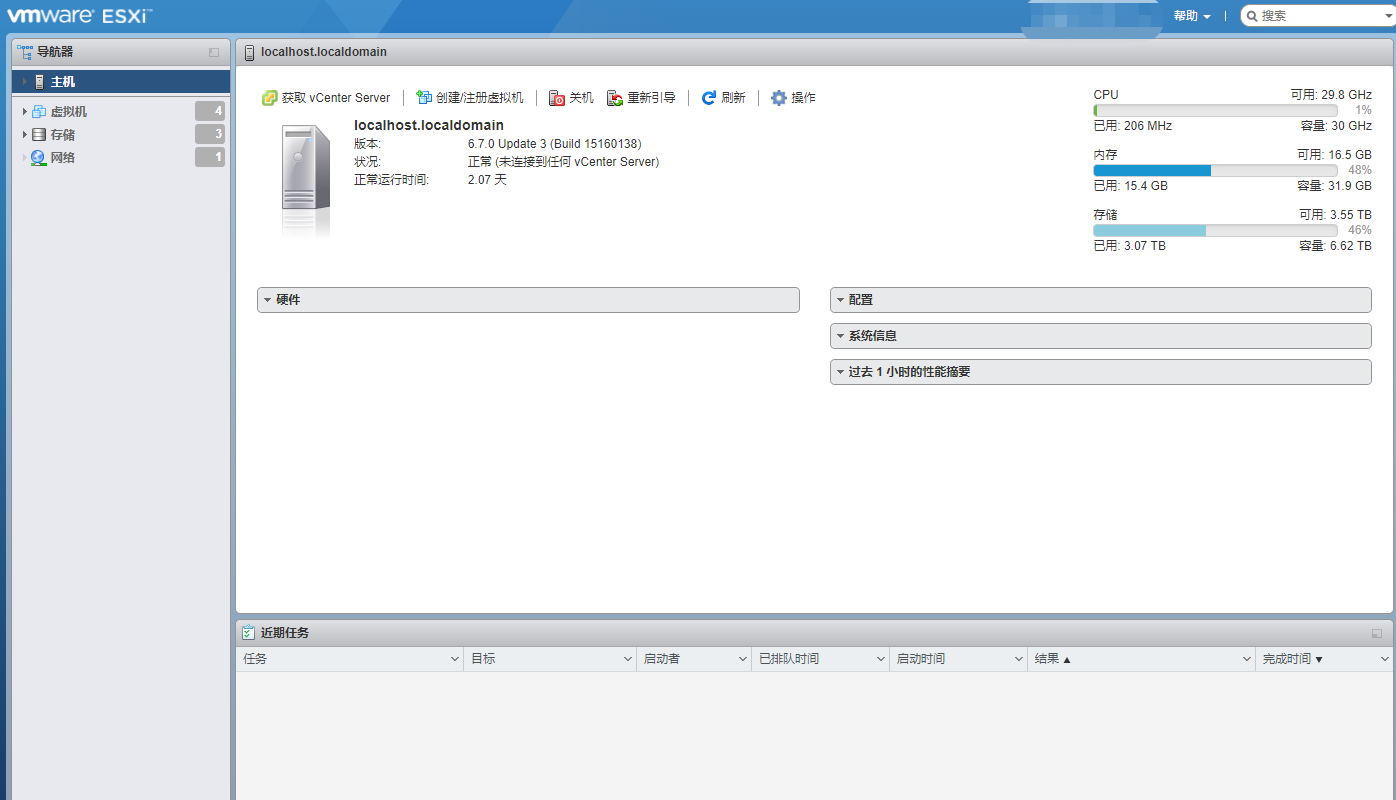Minimize the 近期任务 panel
Screen dimensions: 1396x800
[1377, 633]
